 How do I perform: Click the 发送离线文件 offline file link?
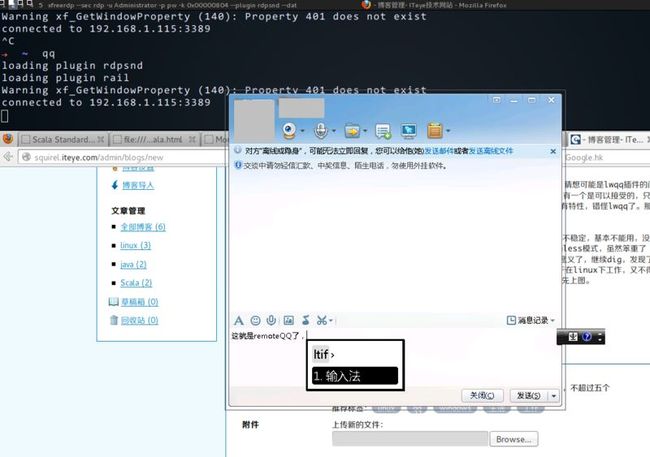click(x=491, y=151)
